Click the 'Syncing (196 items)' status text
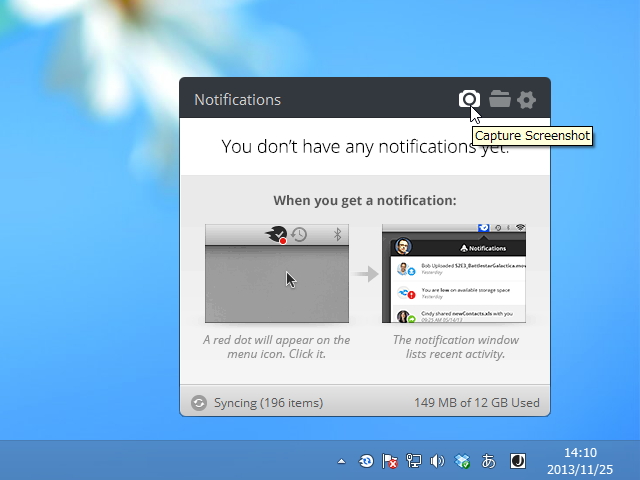Image resolution: width=640 pixels, height=480 pixels. [268, 403]
